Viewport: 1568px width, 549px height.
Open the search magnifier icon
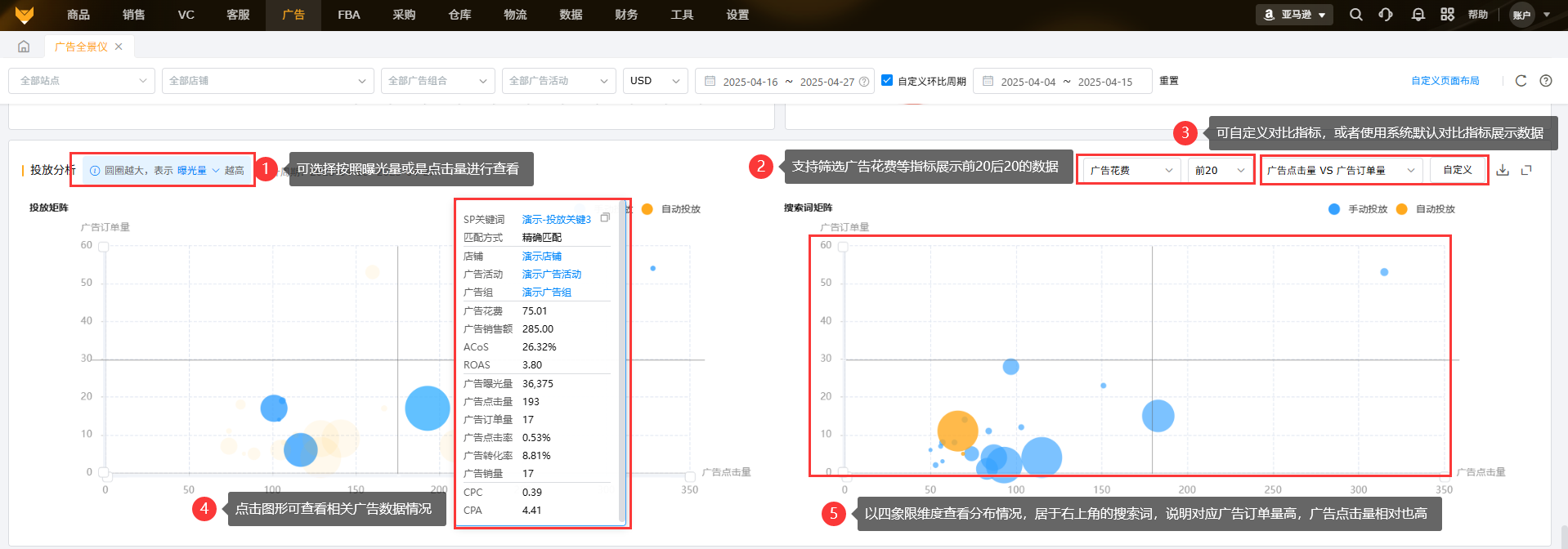pos(1355,15)
